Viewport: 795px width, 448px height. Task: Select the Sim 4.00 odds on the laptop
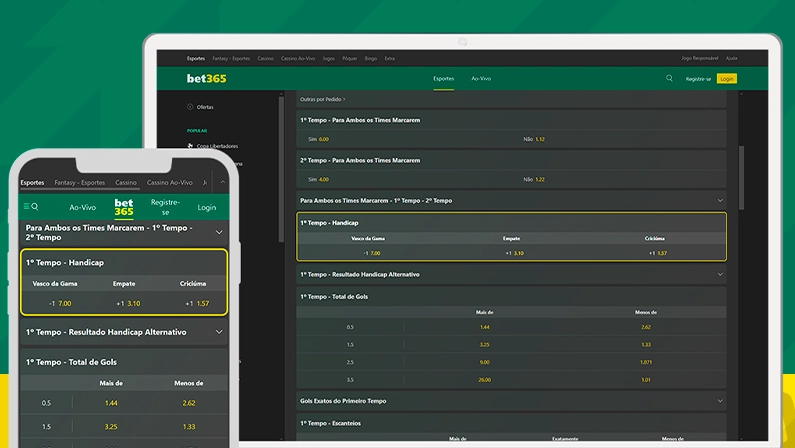click(318, 179)
